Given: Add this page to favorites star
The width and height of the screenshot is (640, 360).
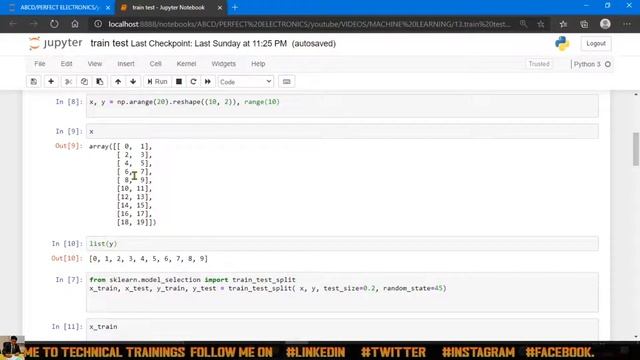Looking at the screenshot, I should pos(541,24).
